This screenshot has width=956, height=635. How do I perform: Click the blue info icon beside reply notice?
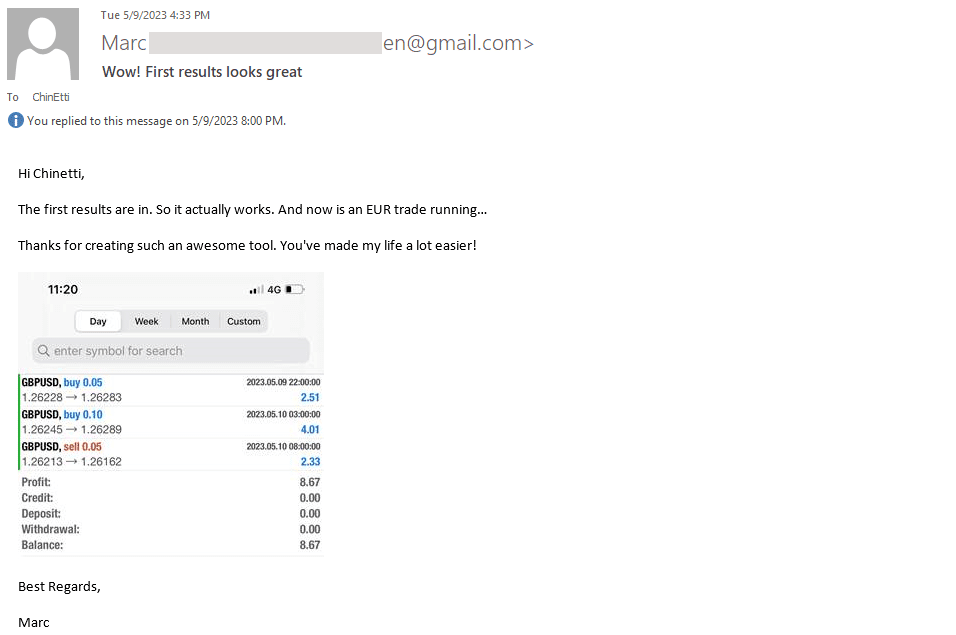point(15,121)
